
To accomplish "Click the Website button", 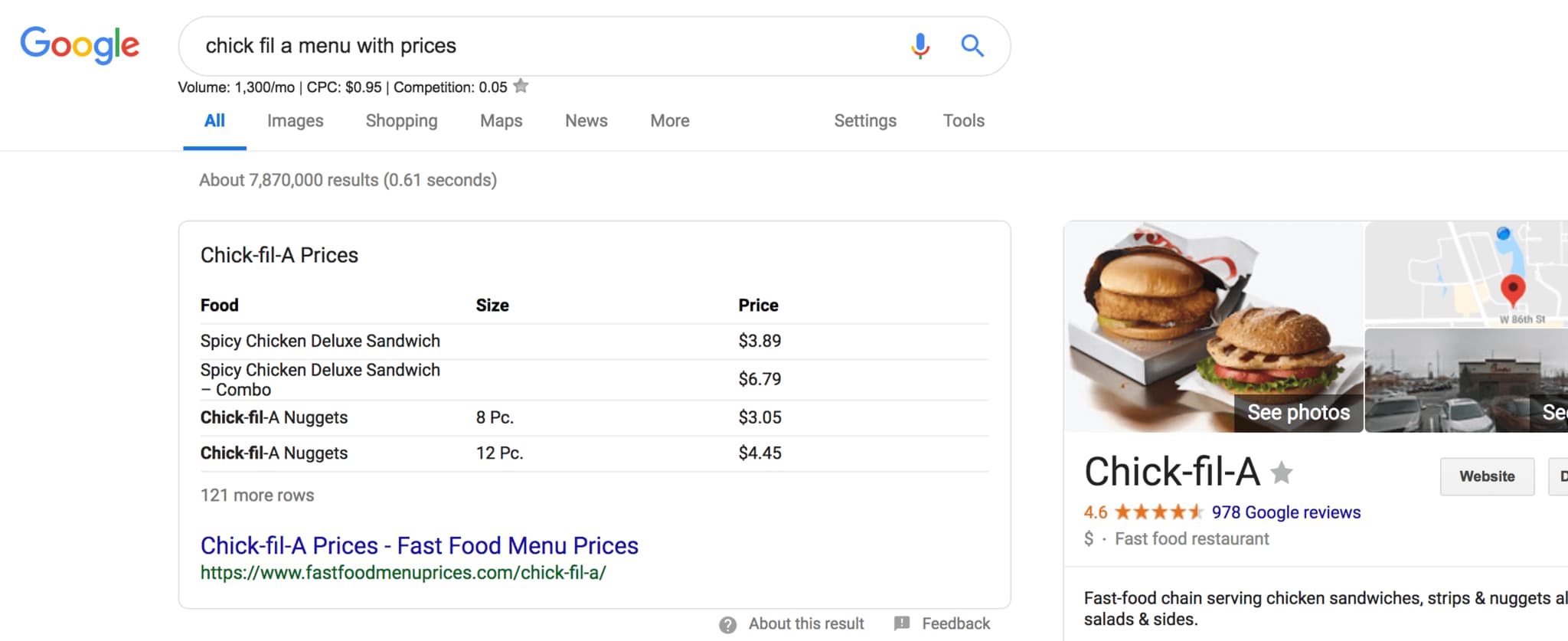I will click(x=1487, y=476).
